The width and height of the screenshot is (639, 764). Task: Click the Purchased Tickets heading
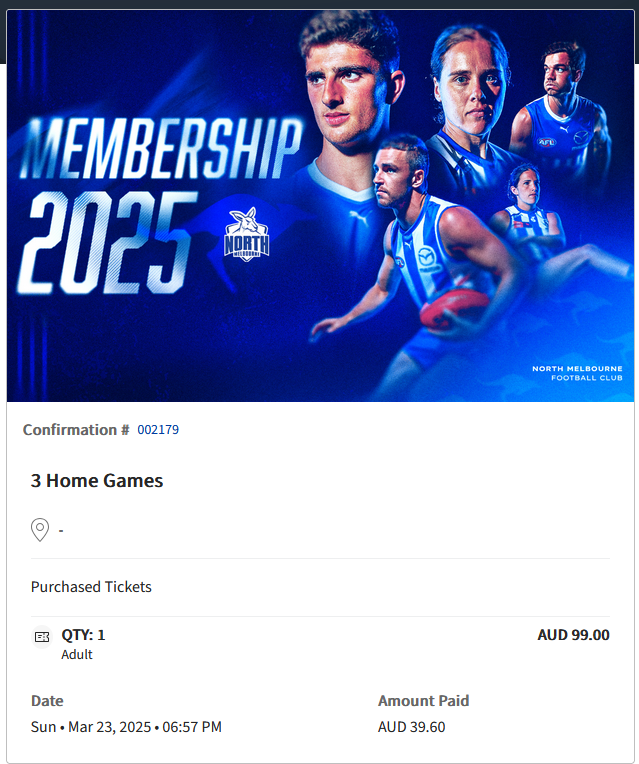click(x=91, y=587)
